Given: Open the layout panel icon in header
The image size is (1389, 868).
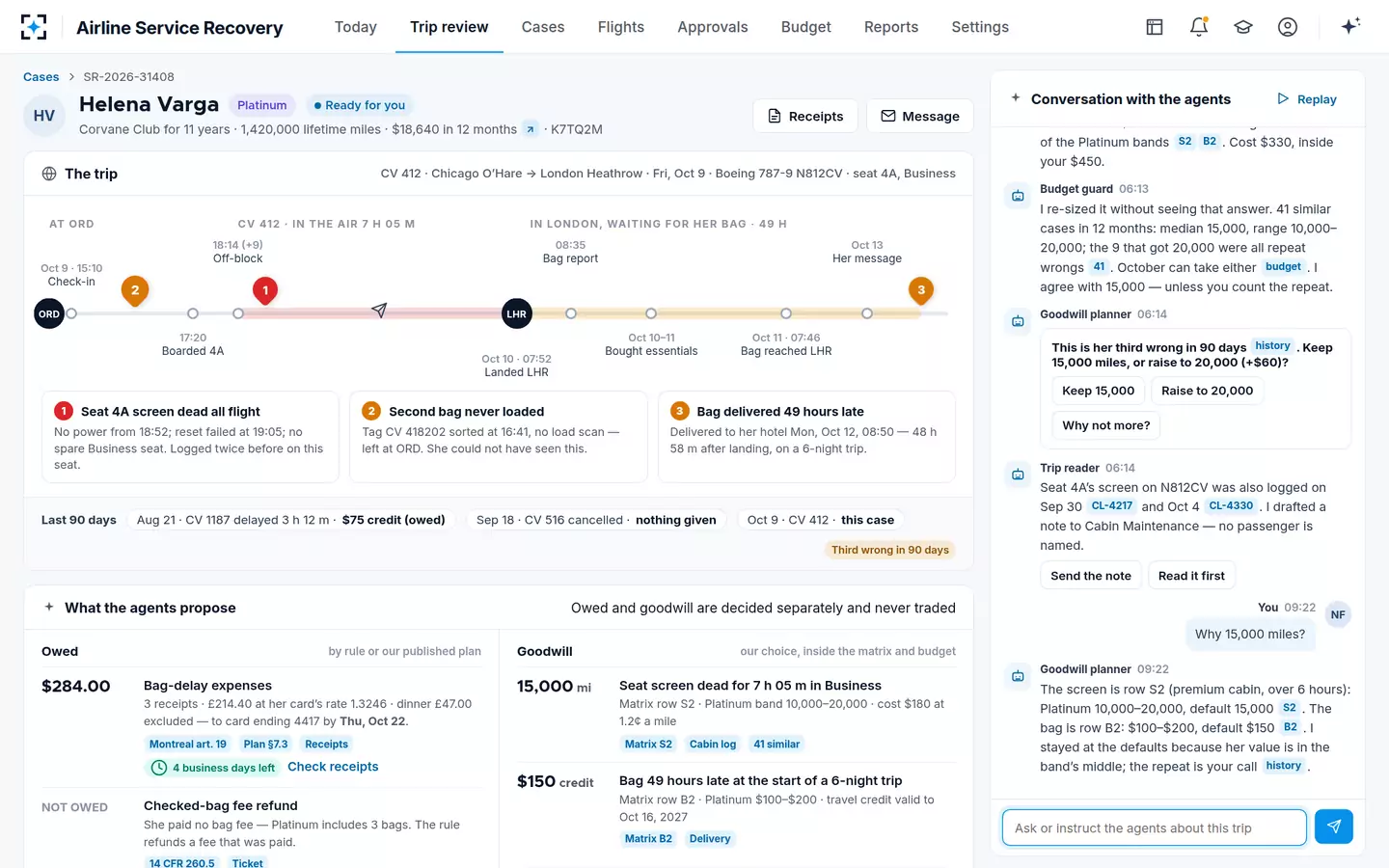Looking at the screenshot, I should pos(1155,27).
